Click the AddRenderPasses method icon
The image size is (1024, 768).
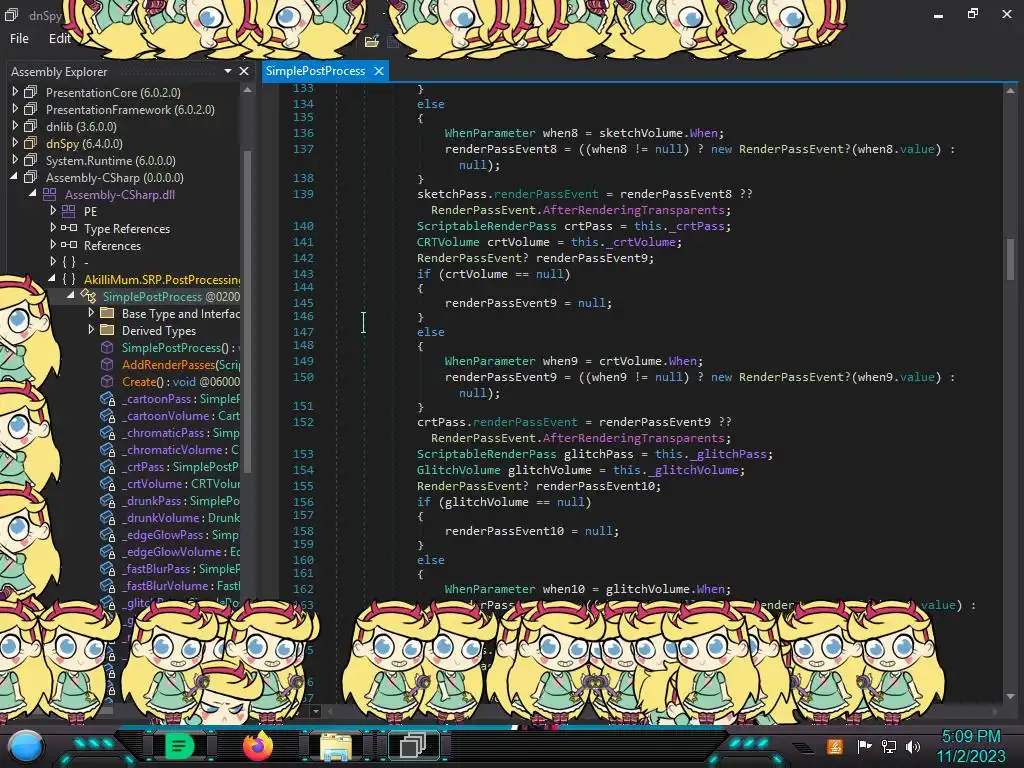[107, 364]
